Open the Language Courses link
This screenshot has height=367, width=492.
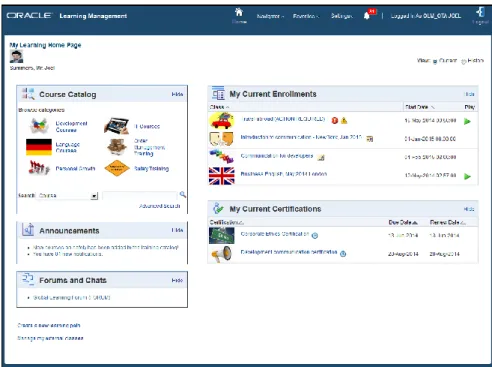68,147
